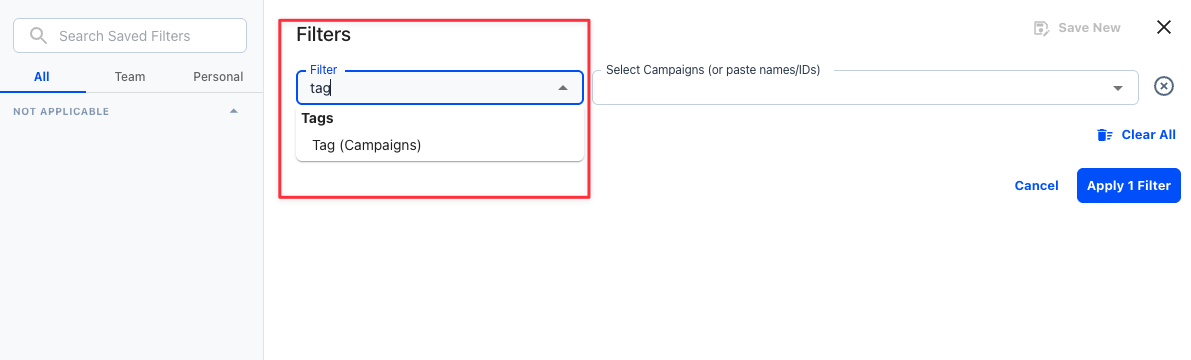Collapse the Filter dropdown using its arrow
The height and width of the screenshot is (360, 1191).
pyautogui.click(x=563, y=88)
